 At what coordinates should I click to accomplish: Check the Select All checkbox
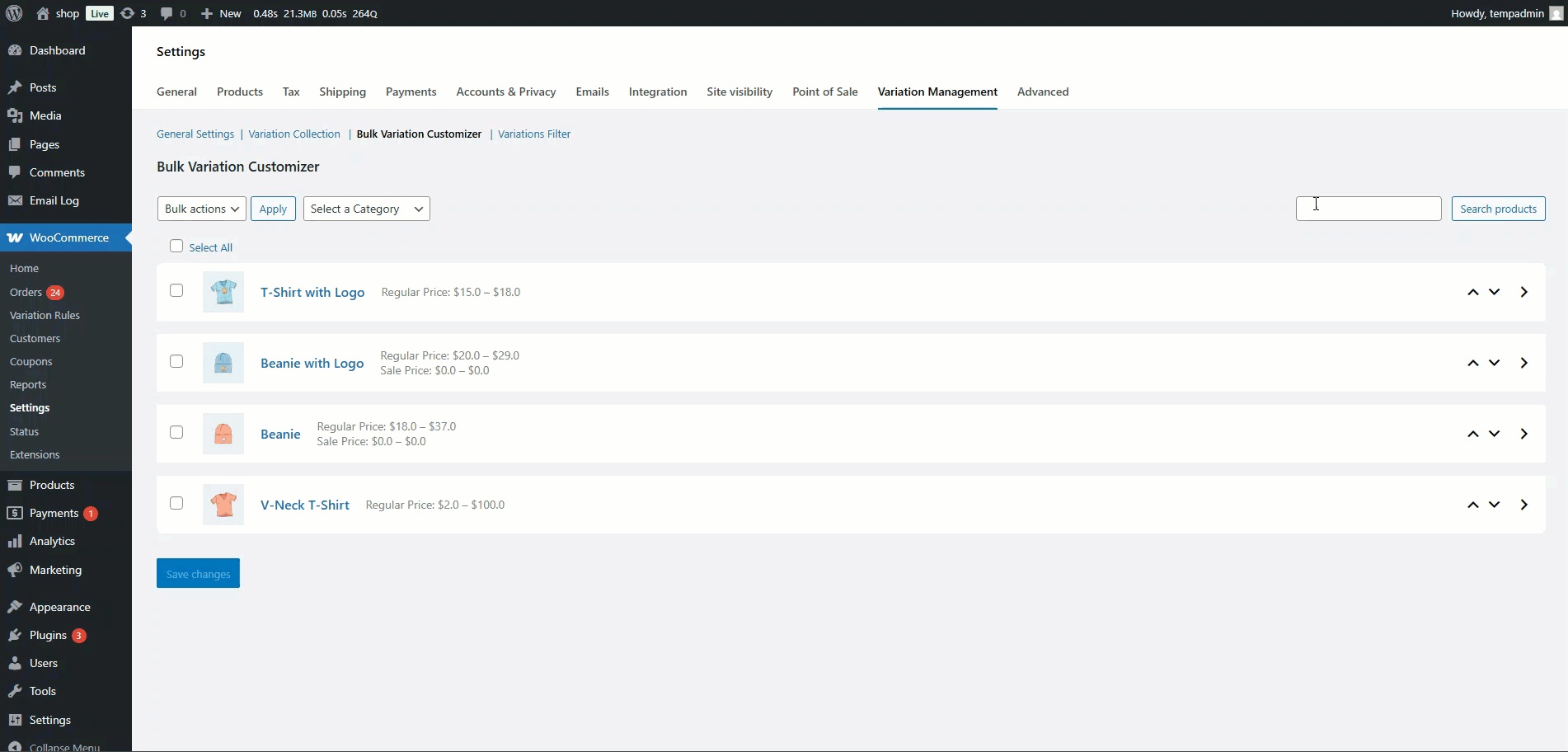tap(176, 246)
